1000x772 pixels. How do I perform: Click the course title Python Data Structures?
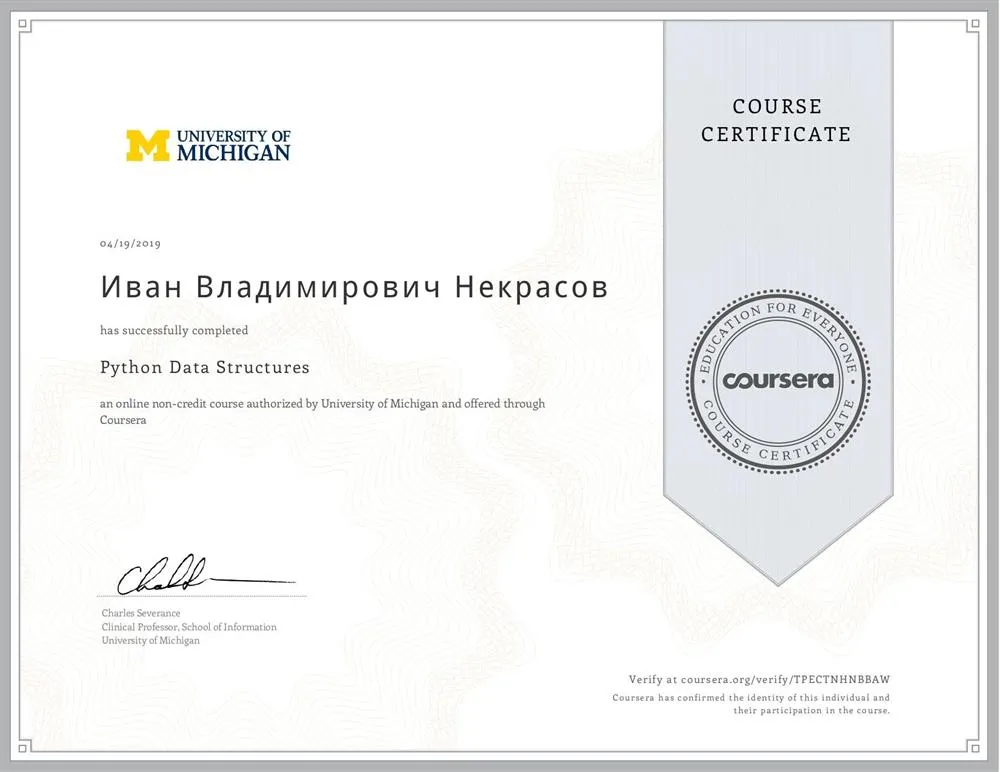(205, 367)
